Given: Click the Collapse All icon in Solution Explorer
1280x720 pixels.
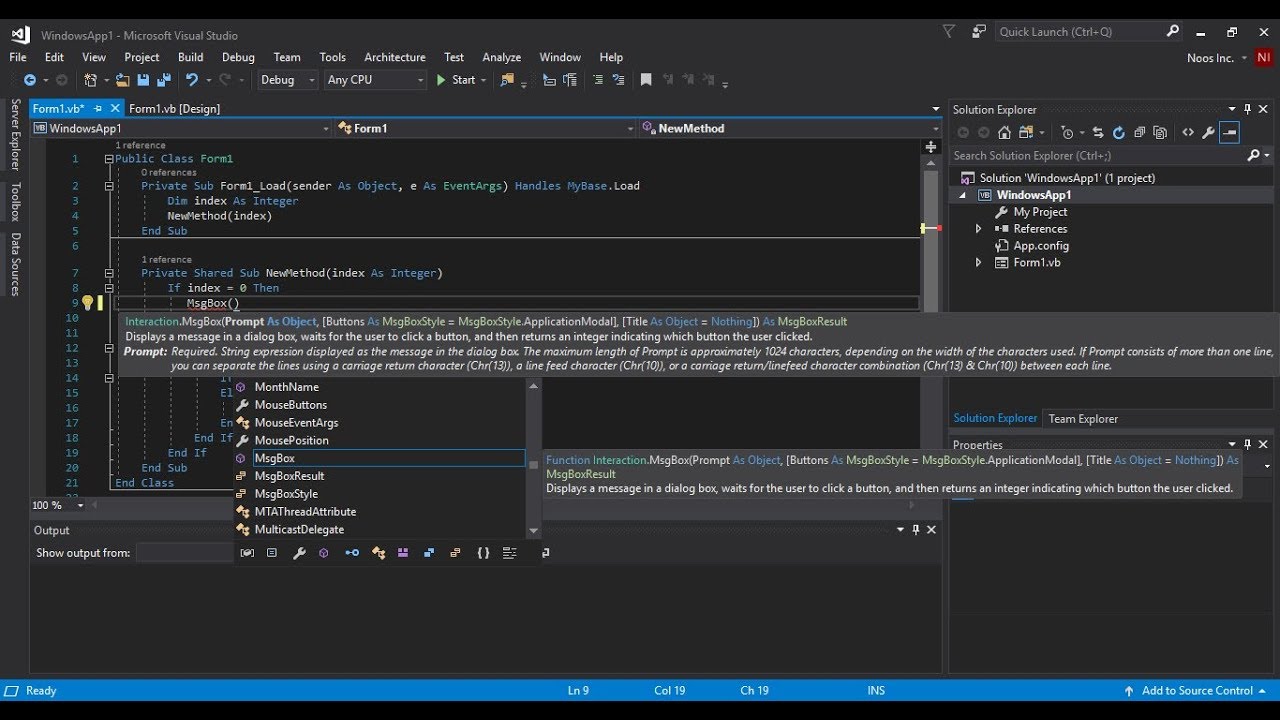Looking at the screenshot, I should point(1139,132).
